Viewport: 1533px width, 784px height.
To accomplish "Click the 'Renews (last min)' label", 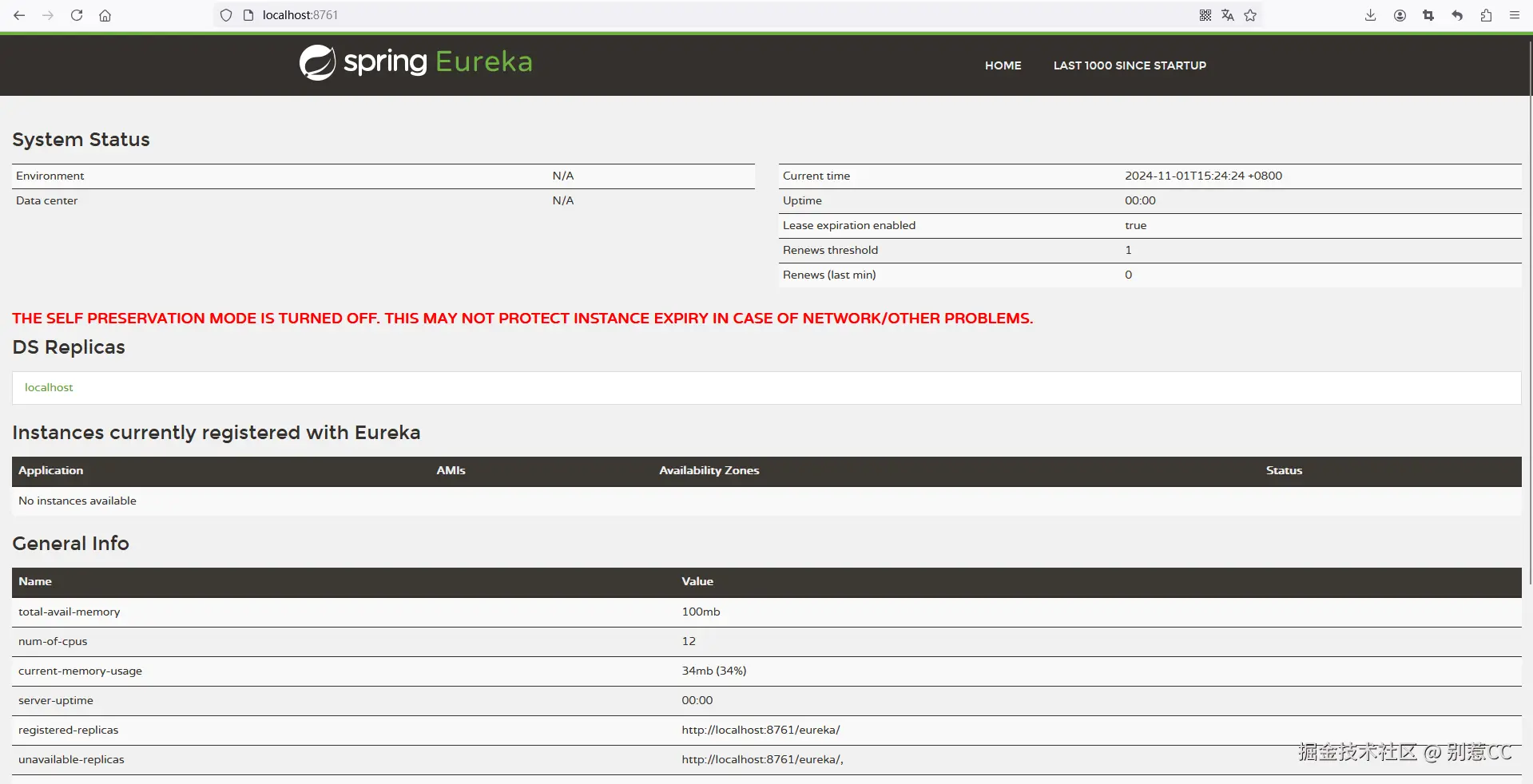I will point(829,275).
